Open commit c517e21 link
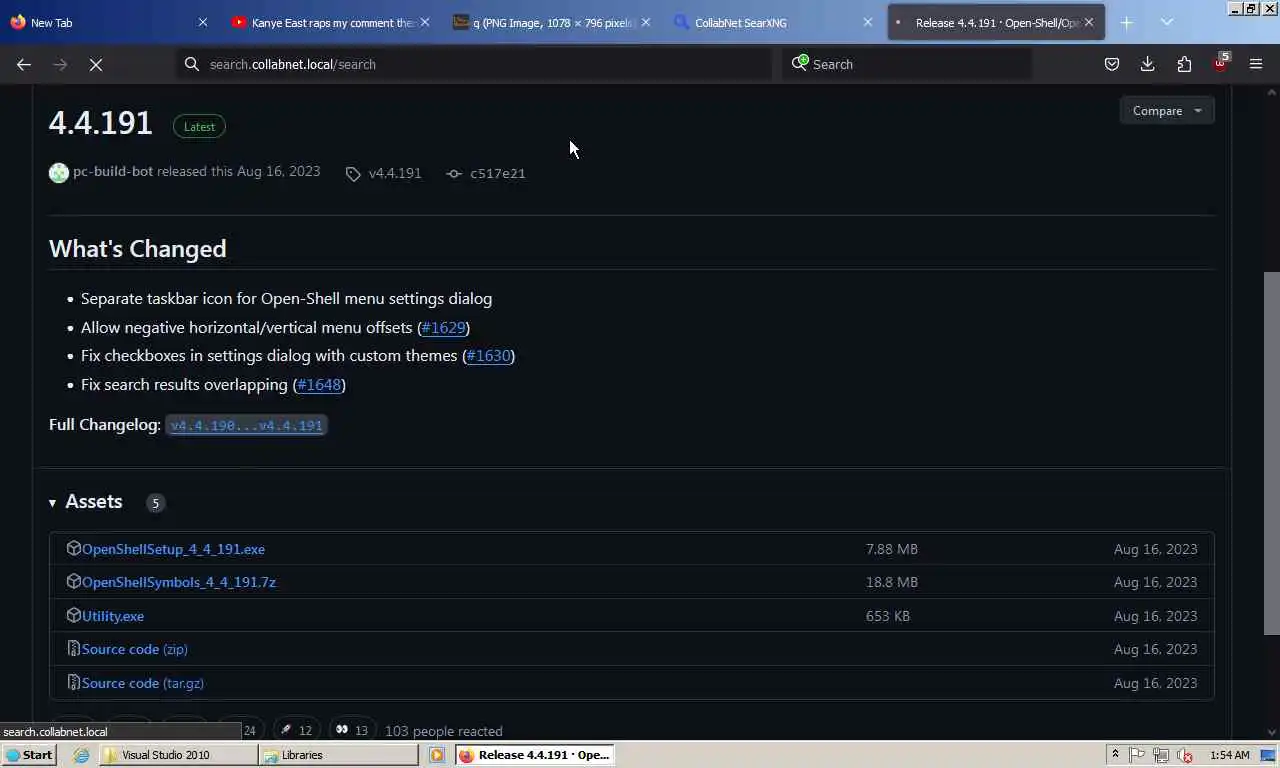The height and width of the screenshot is (768, 1280). click(497, 173)
